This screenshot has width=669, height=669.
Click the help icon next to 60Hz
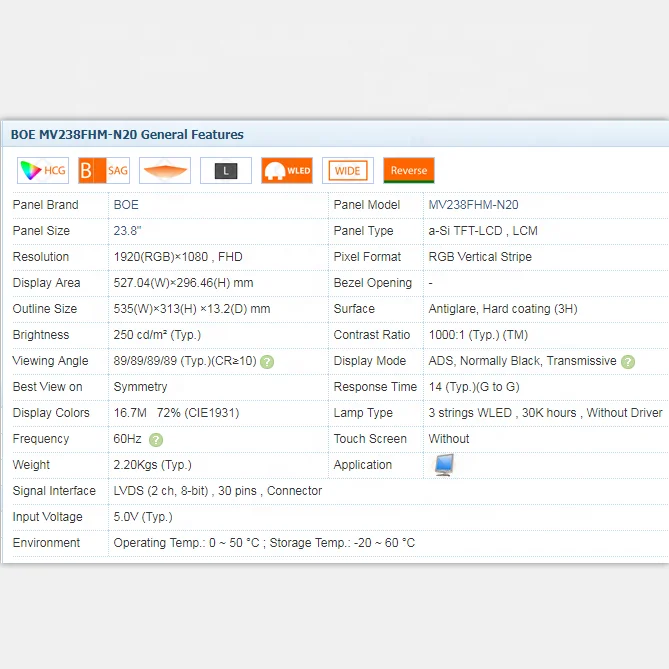(x=156, y=440)
